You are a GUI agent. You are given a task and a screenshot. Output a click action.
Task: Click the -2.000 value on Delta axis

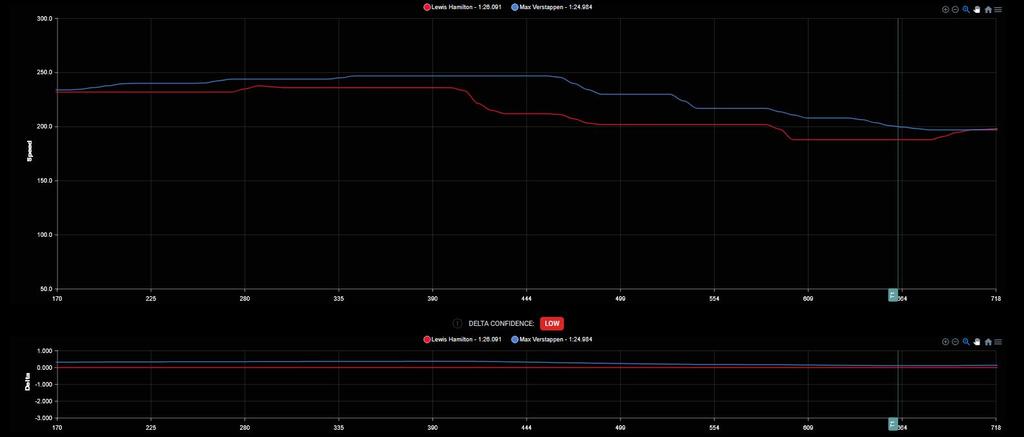click(x=44, y=402)
